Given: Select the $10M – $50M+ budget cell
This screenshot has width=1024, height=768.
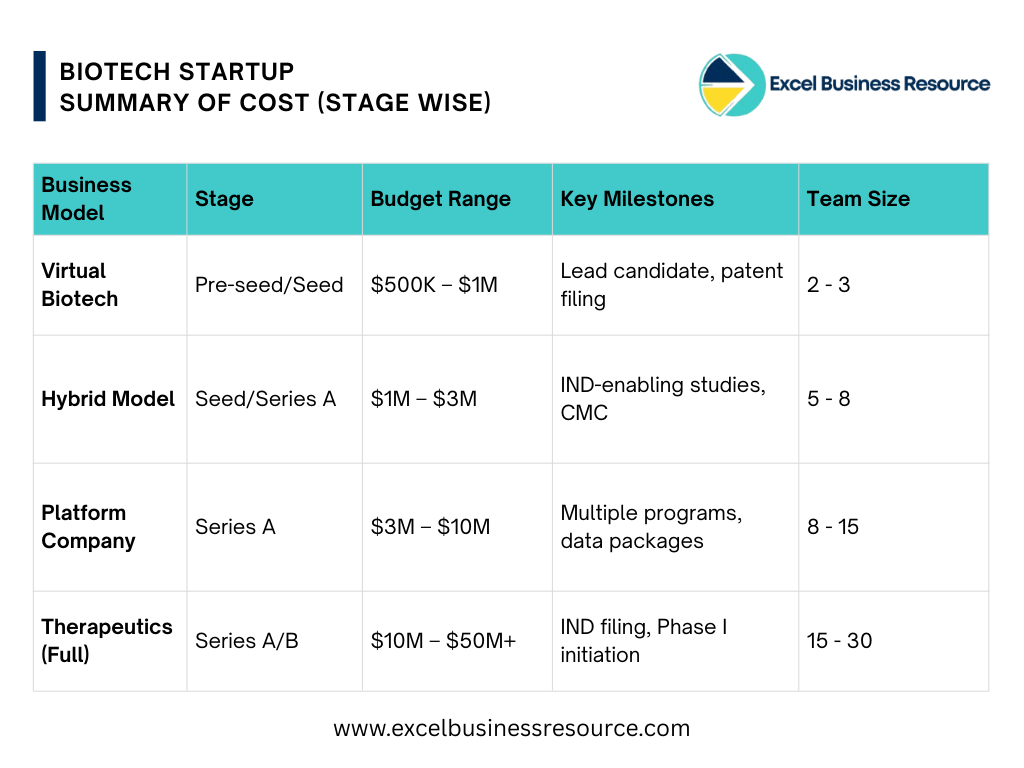Looking at the screenshot, I should 443,641.
